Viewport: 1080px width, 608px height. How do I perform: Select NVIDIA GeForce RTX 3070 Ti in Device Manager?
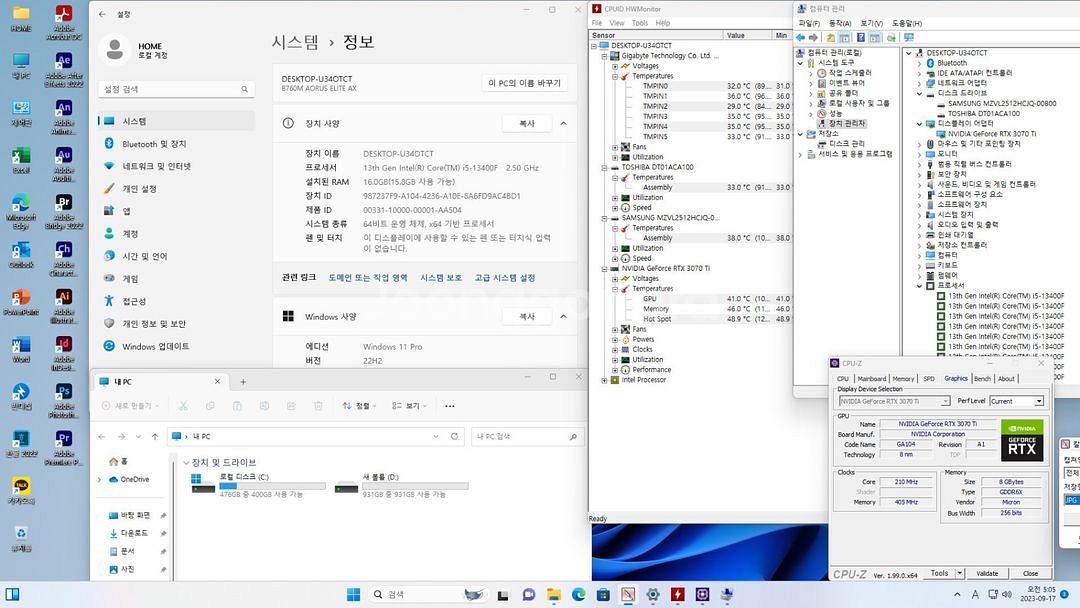tap(992, 134)
